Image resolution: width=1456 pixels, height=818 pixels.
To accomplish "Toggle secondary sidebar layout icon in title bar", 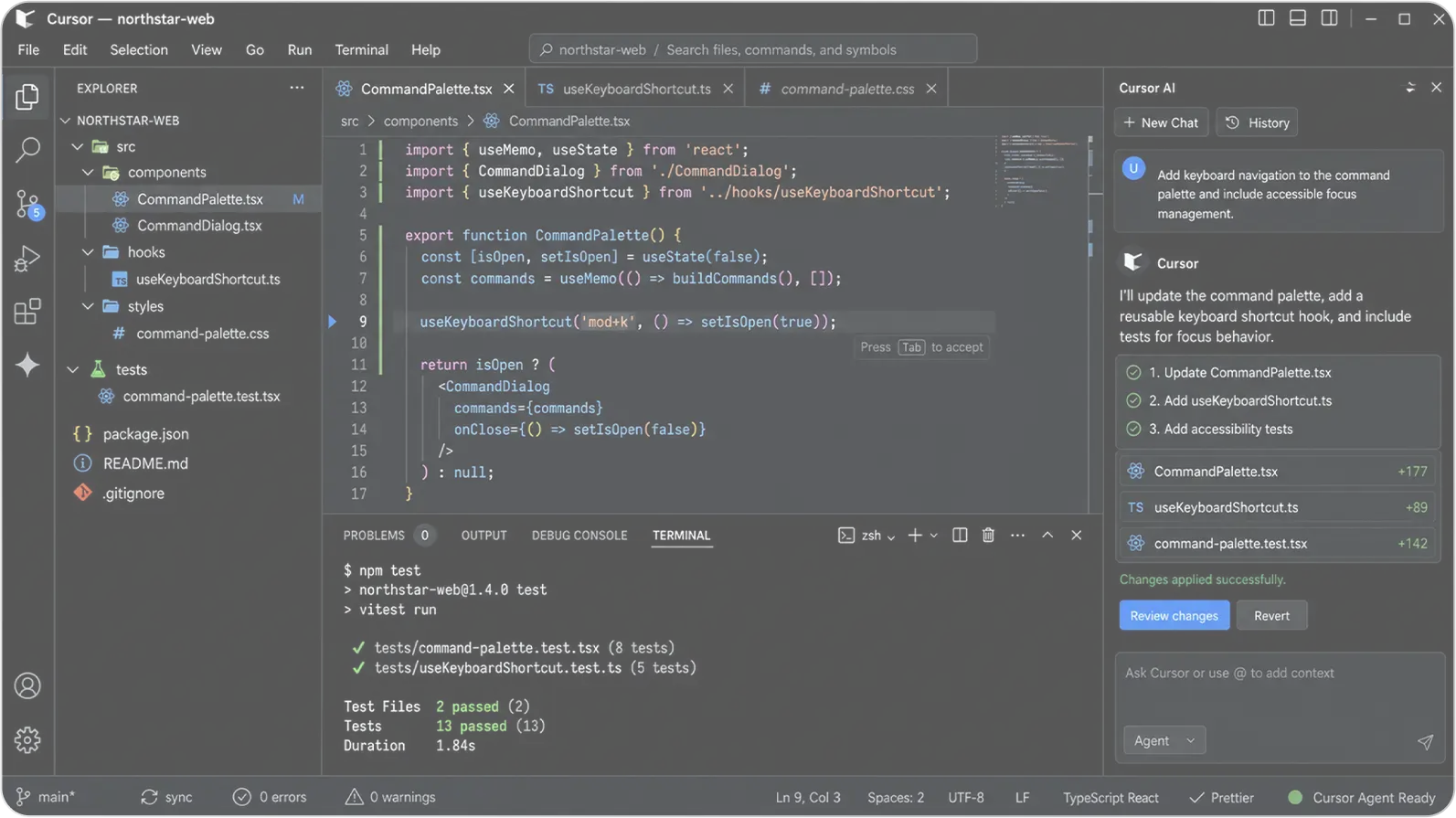I will pos(1329,18).
